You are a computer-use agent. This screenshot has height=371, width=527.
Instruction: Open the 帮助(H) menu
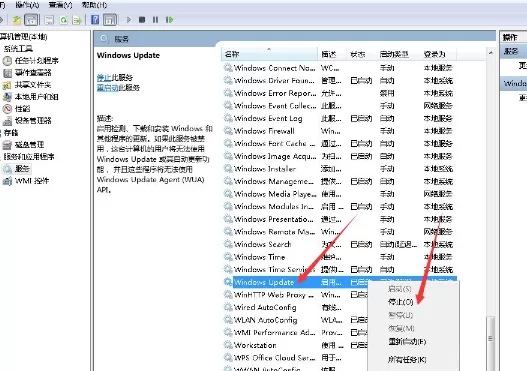pyautogui.click(x=94, y=5)
